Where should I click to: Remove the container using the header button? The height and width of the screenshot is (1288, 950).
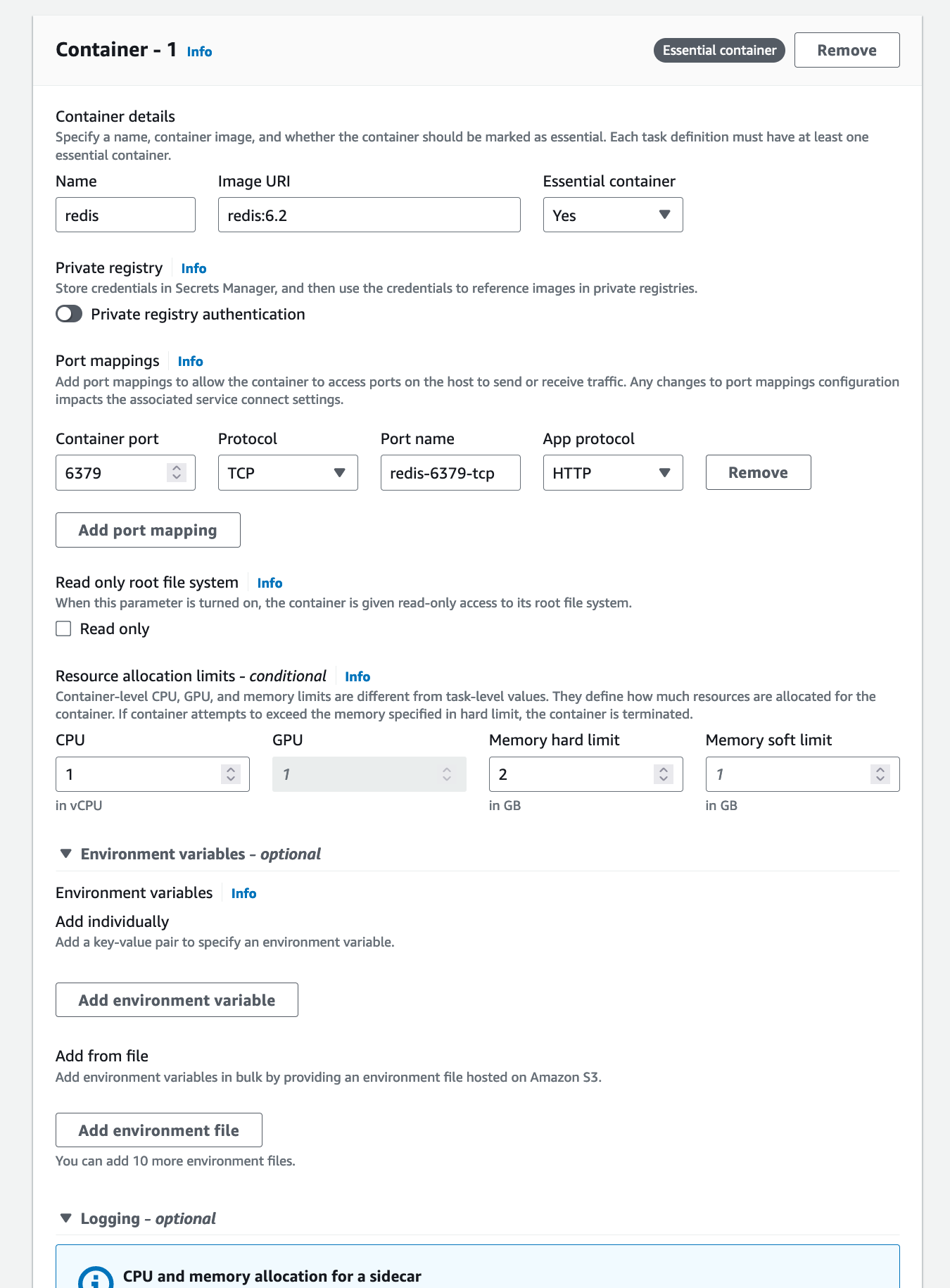847,50
